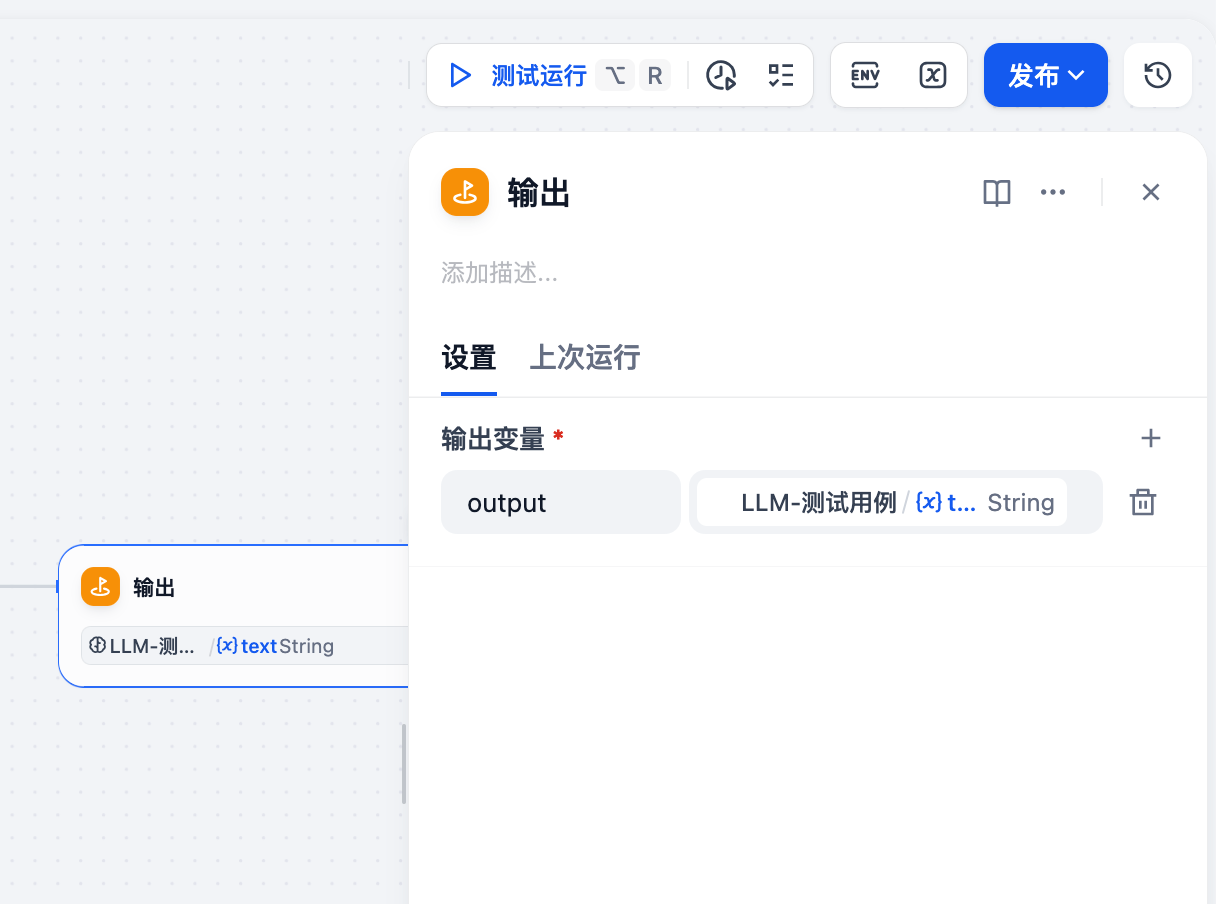Open the ENV environment variables icon
The height and width of the screenshot is (904, 1216).
click(865, 75)
